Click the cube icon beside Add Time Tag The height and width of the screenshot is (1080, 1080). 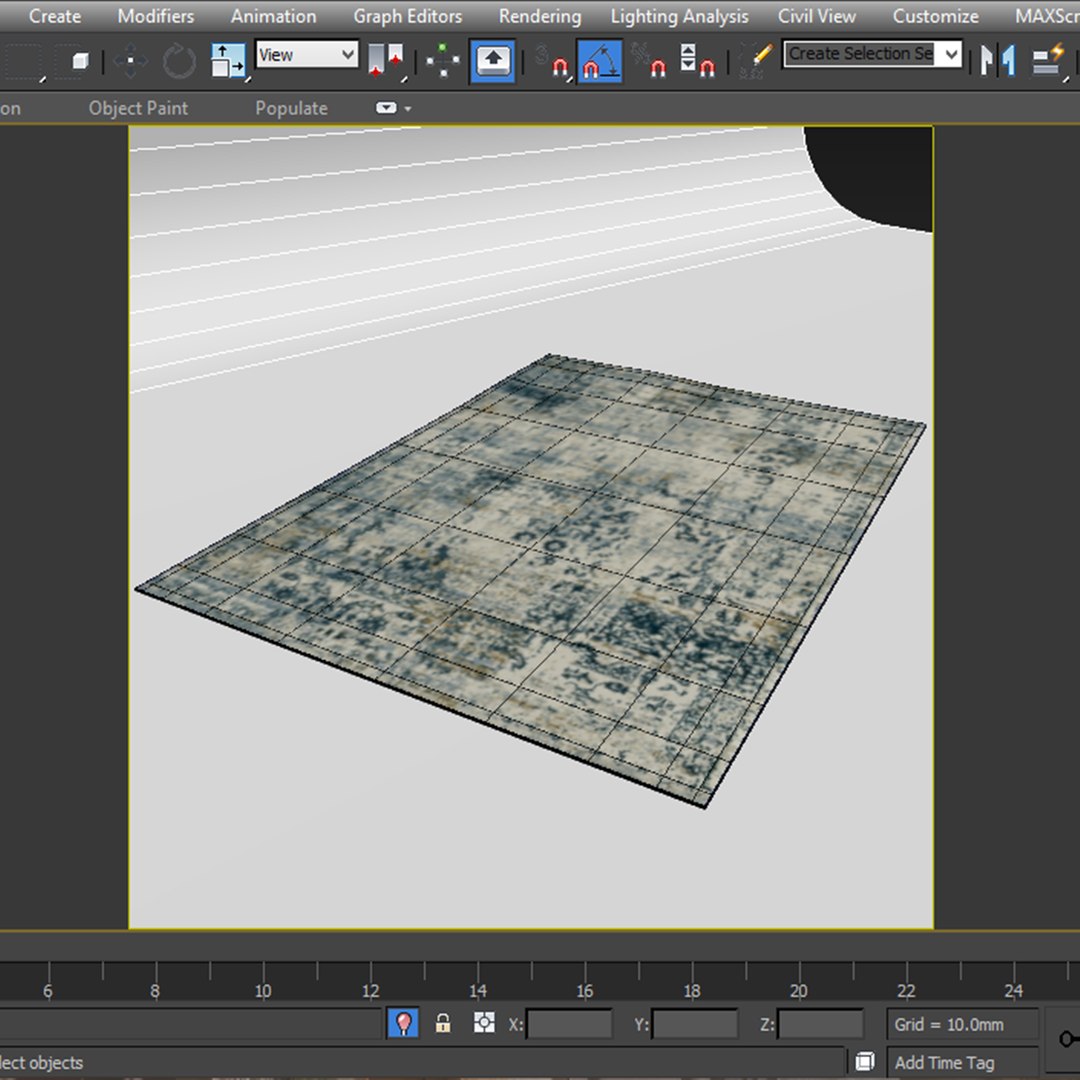(x=864, y=1061)
